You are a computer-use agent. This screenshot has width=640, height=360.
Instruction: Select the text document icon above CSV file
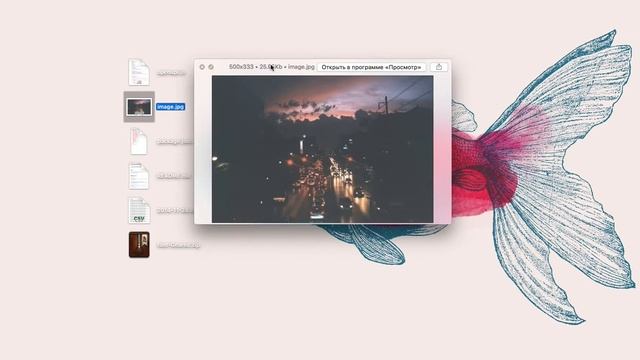139,176
